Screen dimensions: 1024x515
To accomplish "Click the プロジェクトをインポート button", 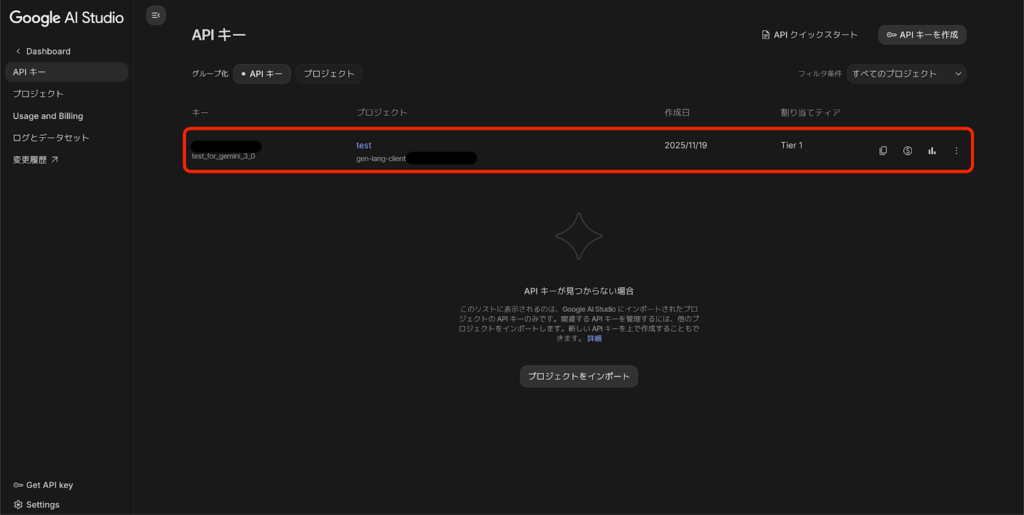I will tap(579, 376).
